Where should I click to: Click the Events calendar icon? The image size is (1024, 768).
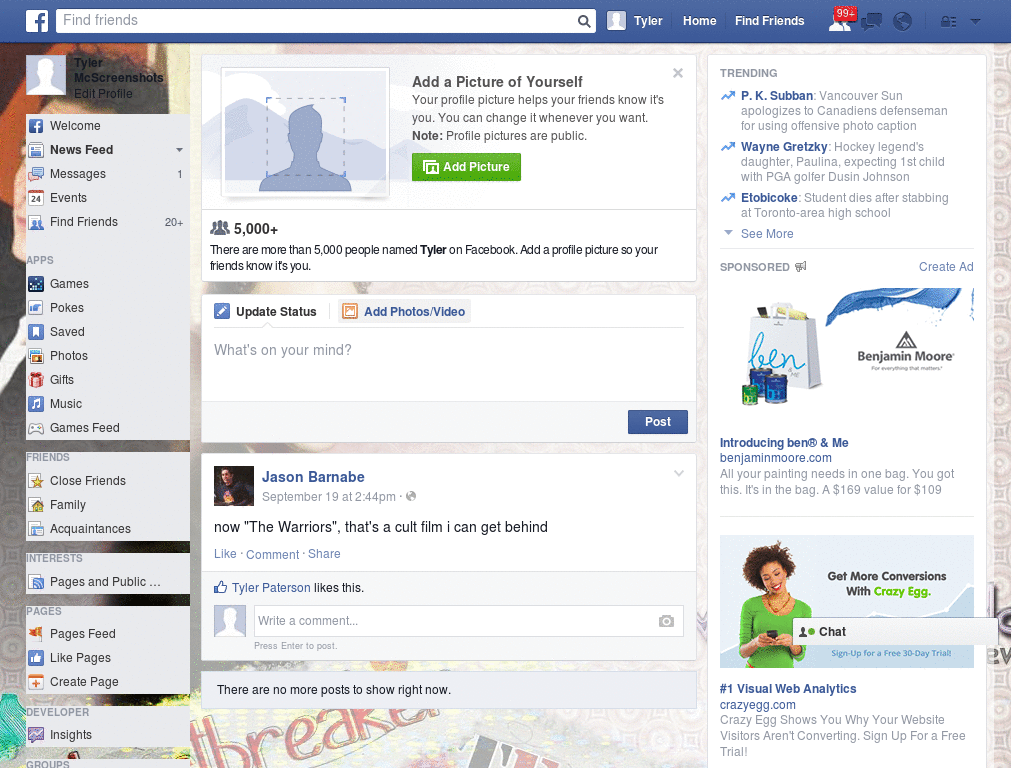(x=36, y=199)
